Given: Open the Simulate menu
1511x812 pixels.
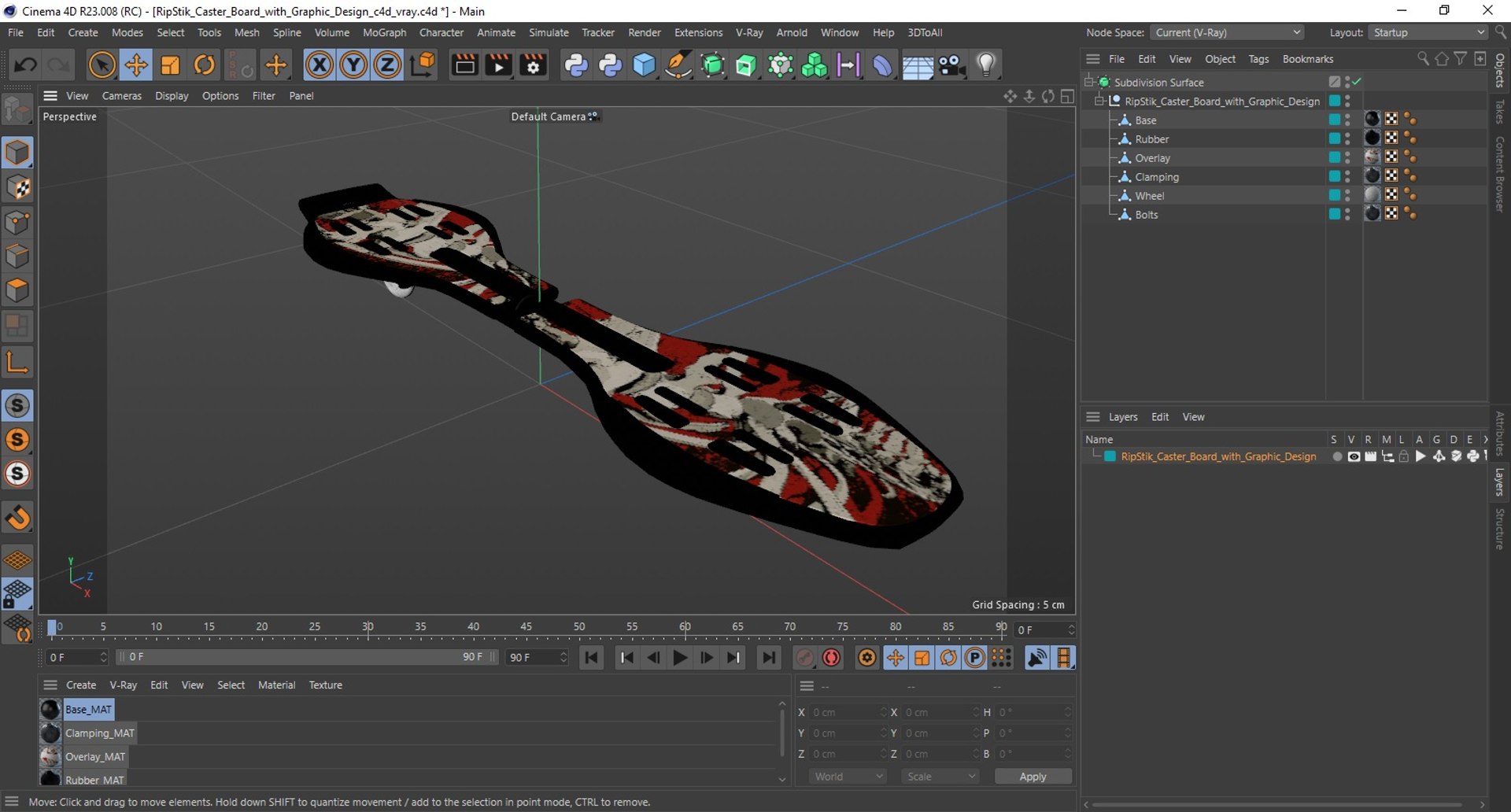Looking at the screenshot, I should coord(549,32).
